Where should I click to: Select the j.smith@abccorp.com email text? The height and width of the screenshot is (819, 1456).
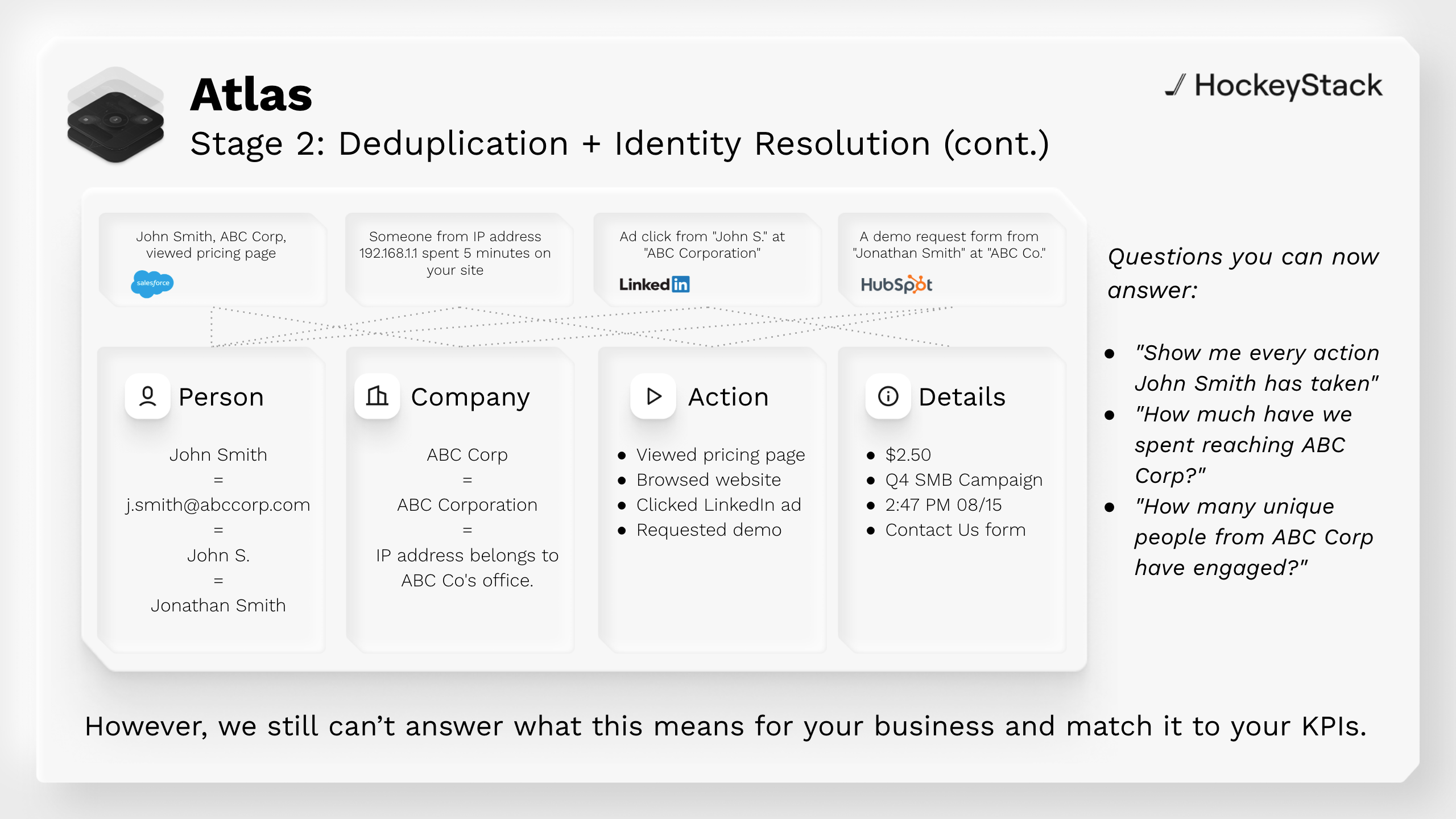click(x=218, y=505)
